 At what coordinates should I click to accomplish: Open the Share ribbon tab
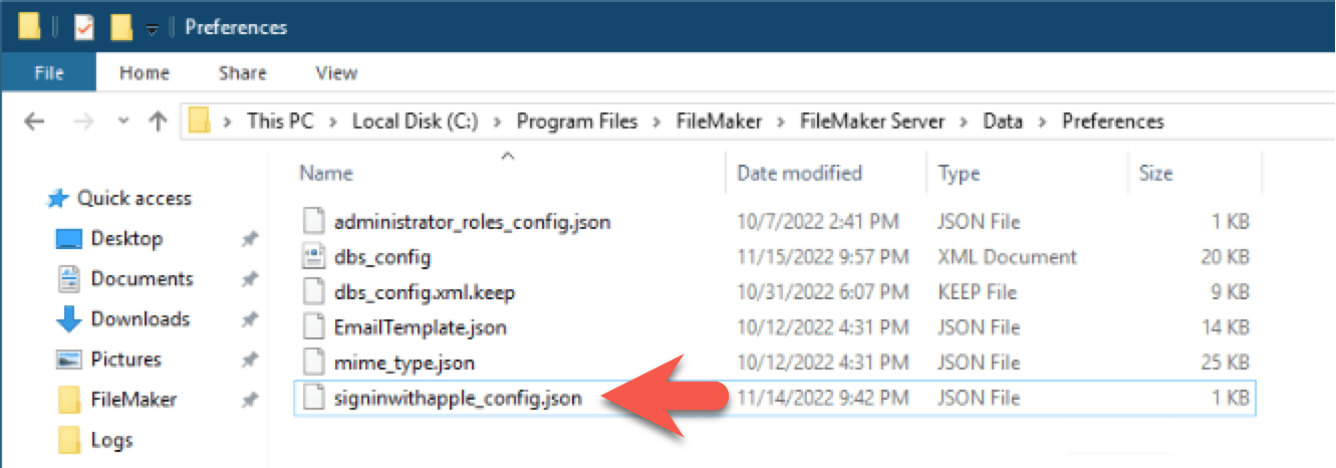click(242, 73)
